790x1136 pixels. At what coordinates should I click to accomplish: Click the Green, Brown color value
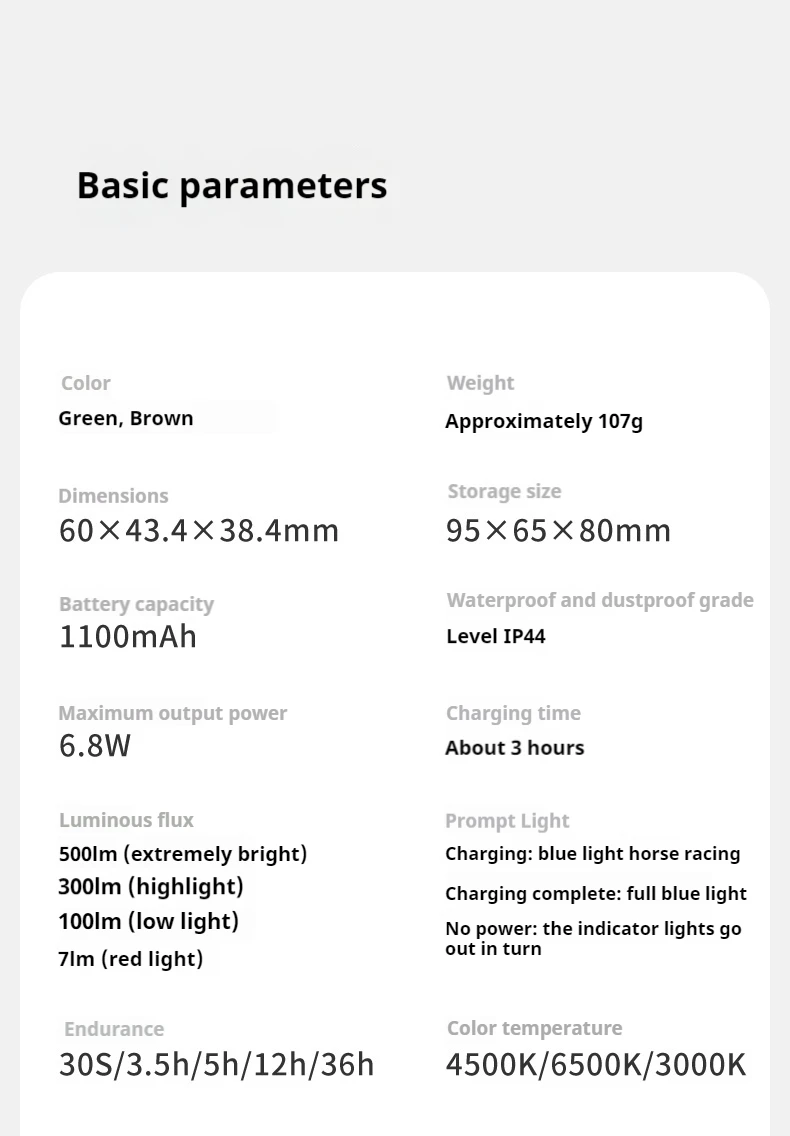(x=126, y=418)
